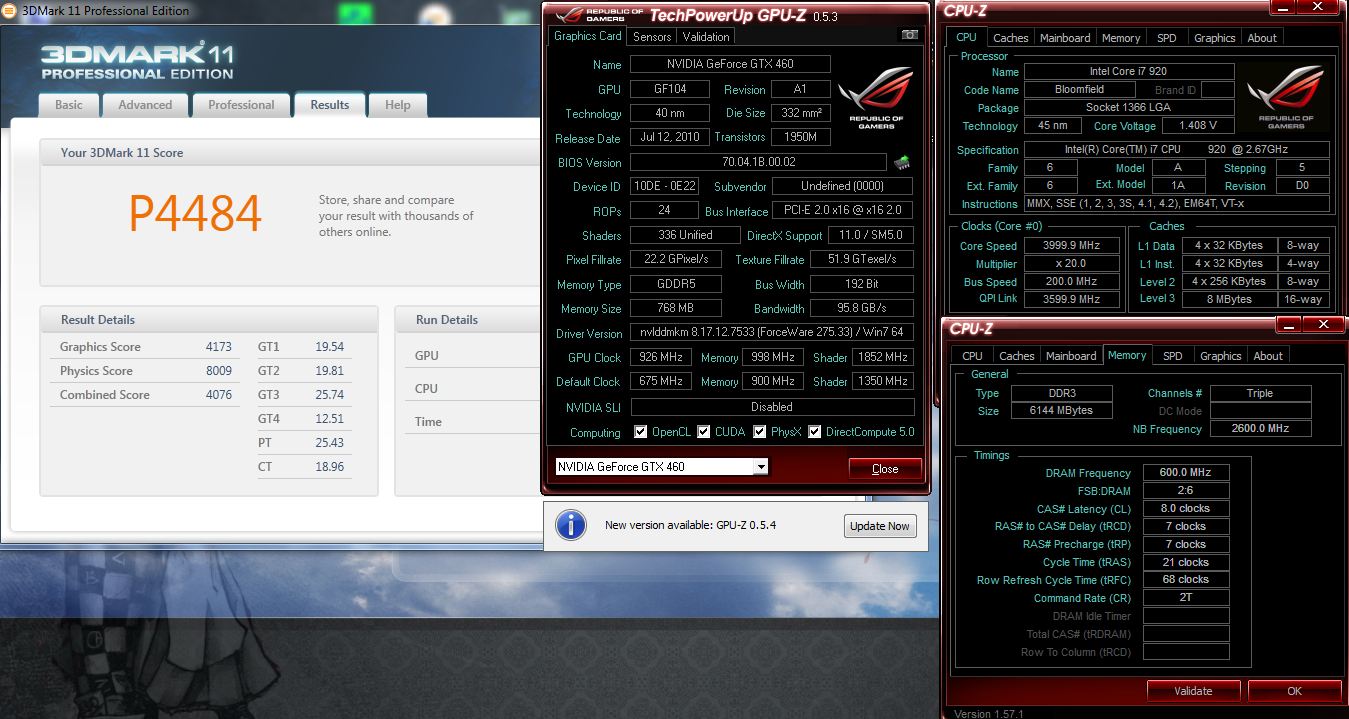This screenshot has height=719, width=1349.
Task: Click the ROG logo in CPU-Z CPU tab
Action: point(1286,97)
